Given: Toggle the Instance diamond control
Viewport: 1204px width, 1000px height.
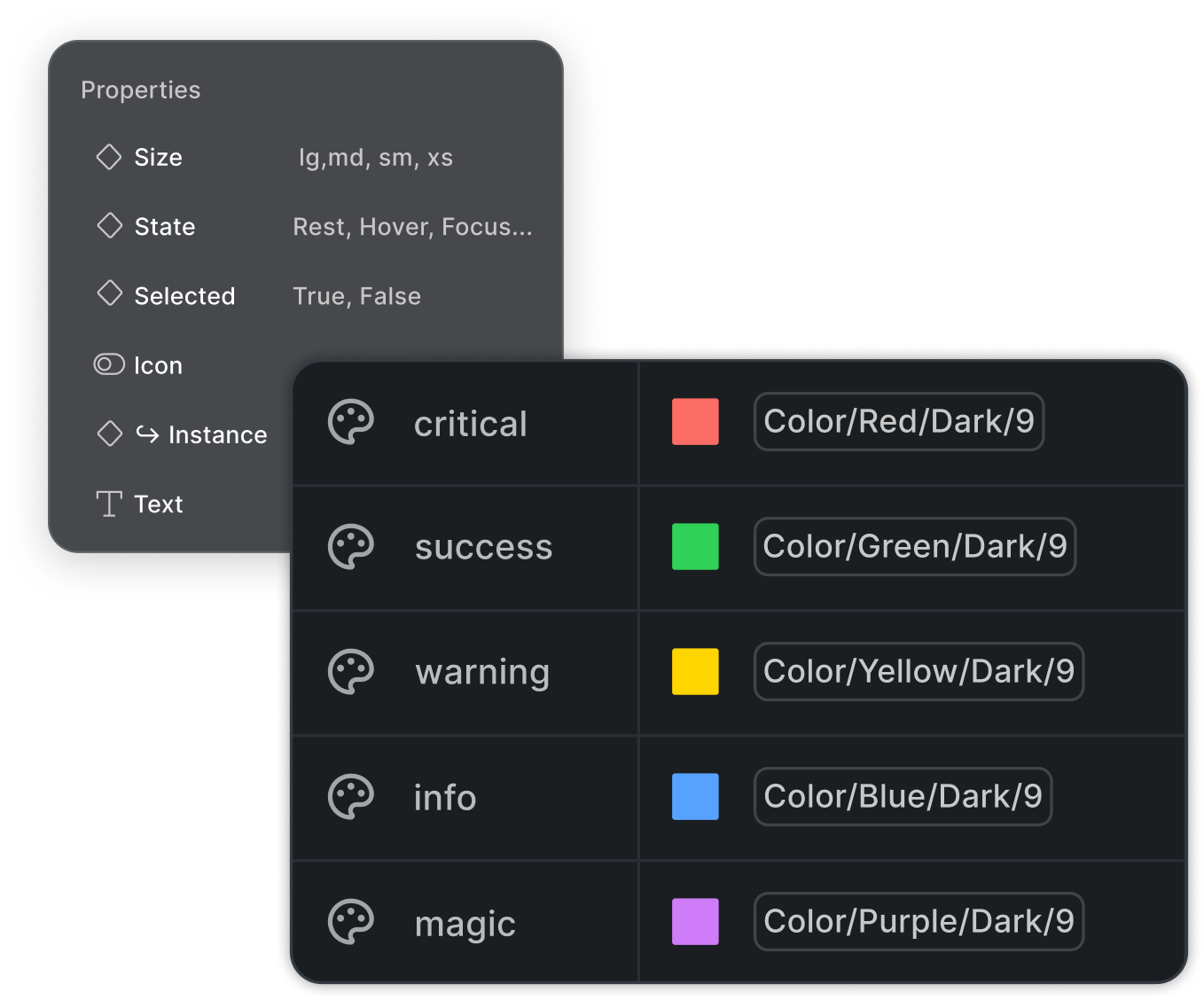Looking at the screenshot, I should coord(109,434).
